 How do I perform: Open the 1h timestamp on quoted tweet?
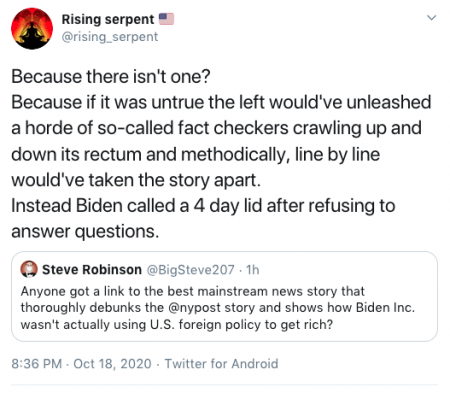[x=253, y=270]
